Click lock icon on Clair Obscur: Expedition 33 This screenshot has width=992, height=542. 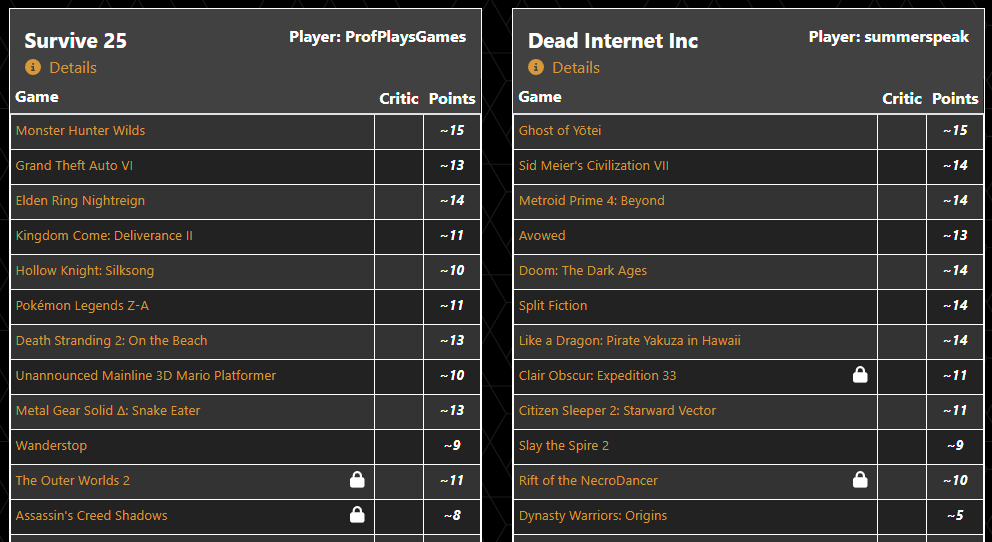click(x=860, y=375)
